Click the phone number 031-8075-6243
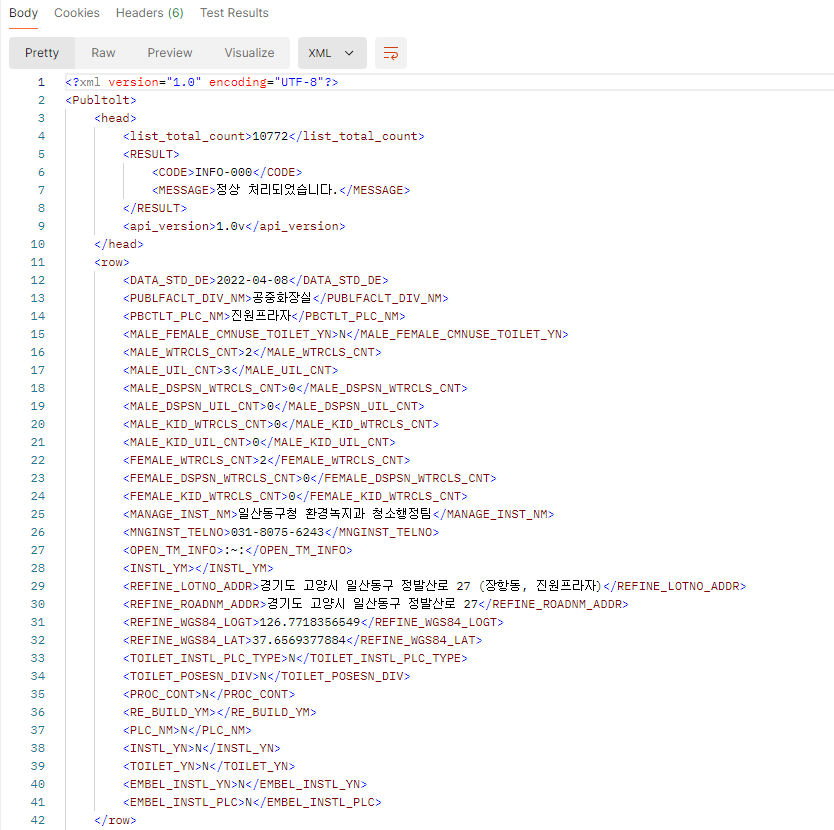Viewport: 834px width, 830px height. coord(277,533)
